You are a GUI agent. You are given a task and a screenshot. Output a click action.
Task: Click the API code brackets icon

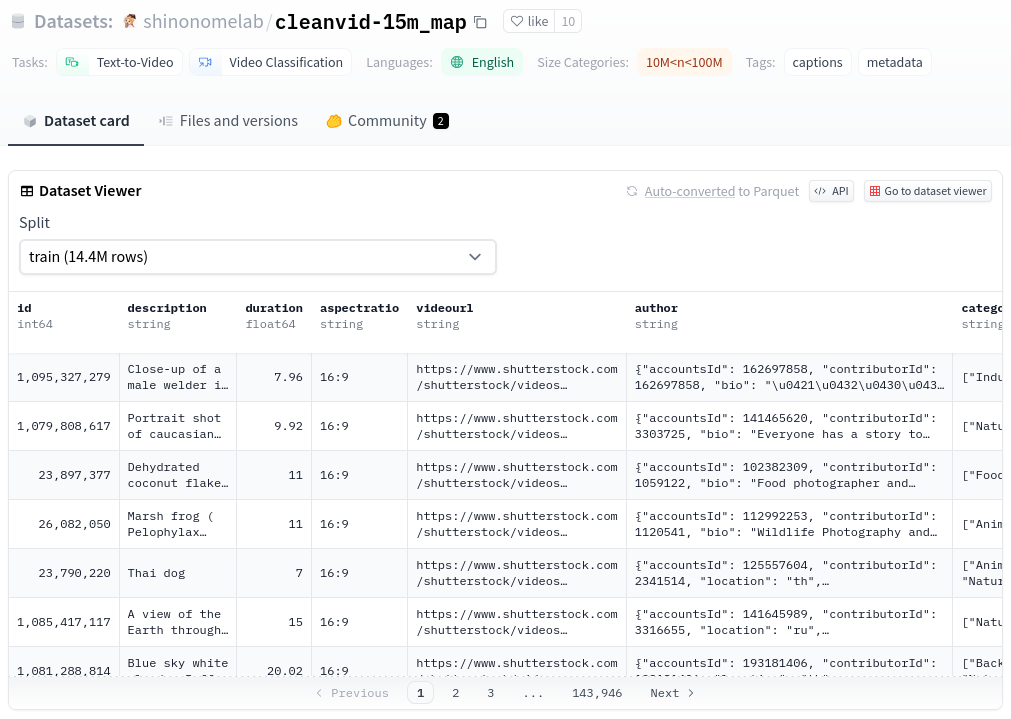(x=820, y=191)
